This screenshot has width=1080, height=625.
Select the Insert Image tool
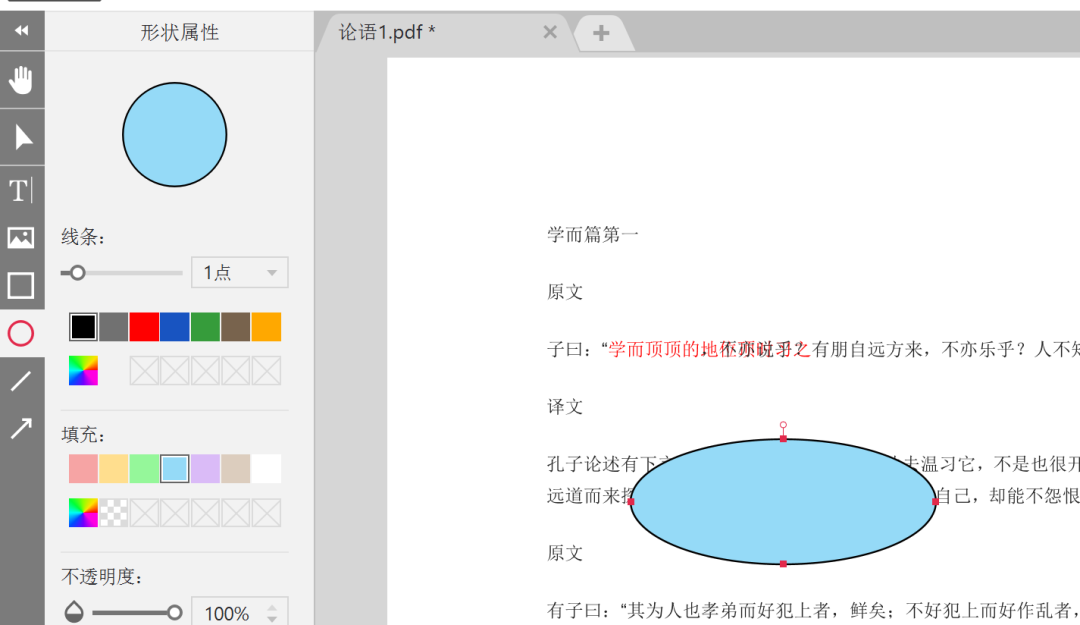point(21,238)
